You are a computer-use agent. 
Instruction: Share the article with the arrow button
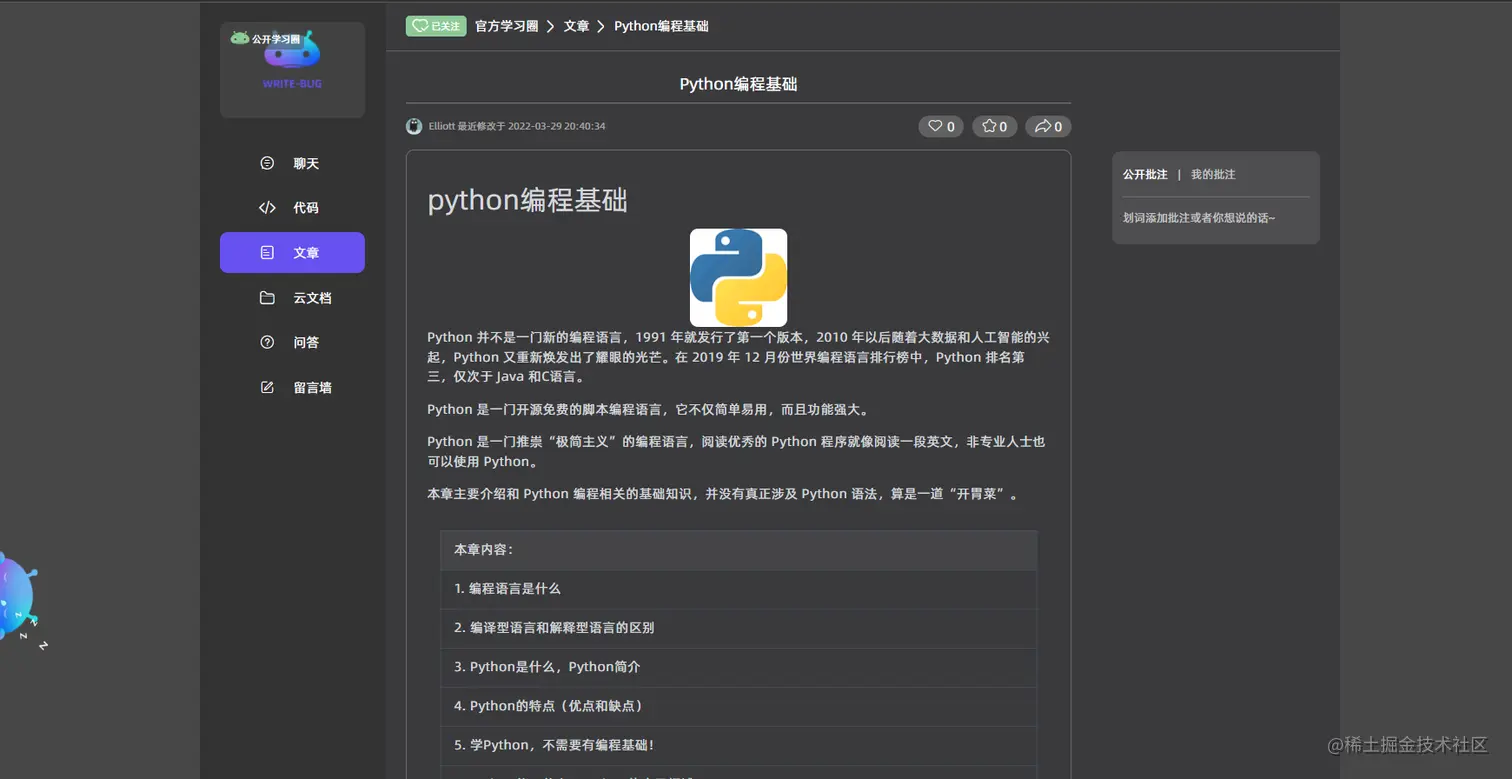pos(1048,126)
